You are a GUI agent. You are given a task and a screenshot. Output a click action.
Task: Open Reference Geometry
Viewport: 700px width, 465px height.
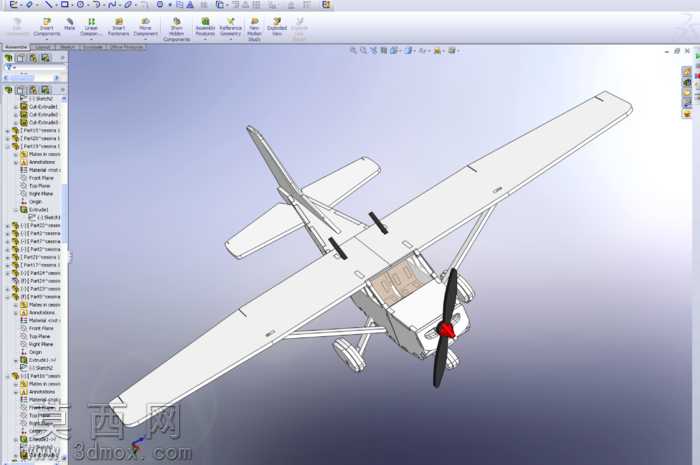230,27
